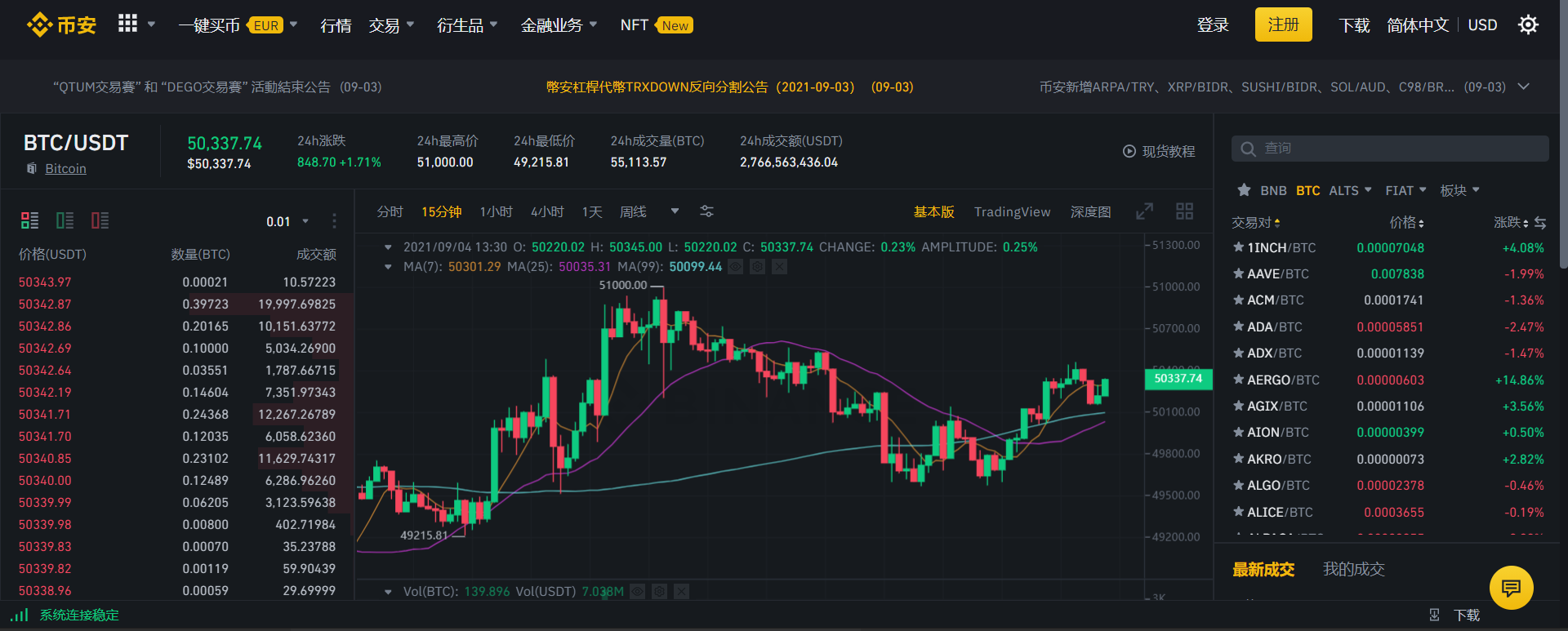Switch change column display swap icon
This screenshot has height=631, width=1568.
pos(1540,222)
